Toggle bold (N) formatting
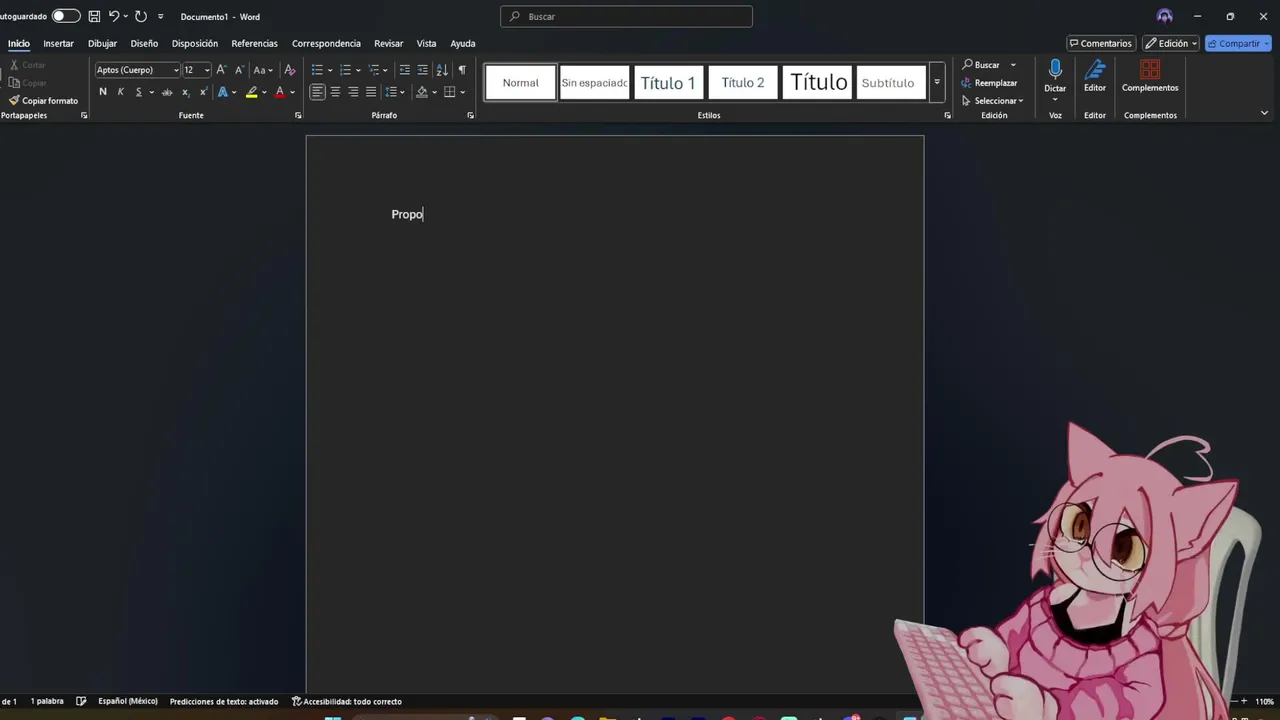 (103, 91)
